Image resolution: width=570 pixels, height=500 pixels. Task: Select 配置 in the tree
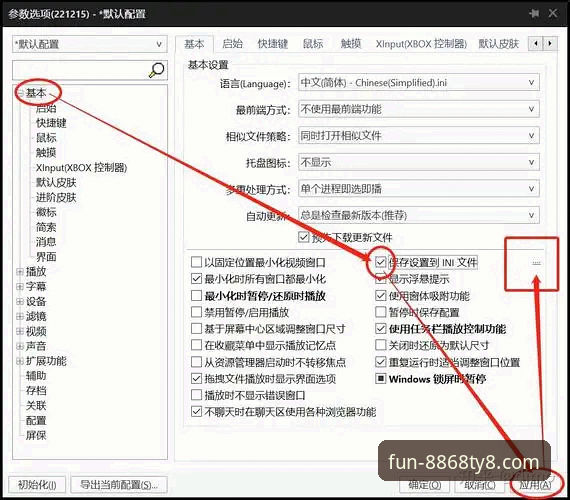[36, 421]
